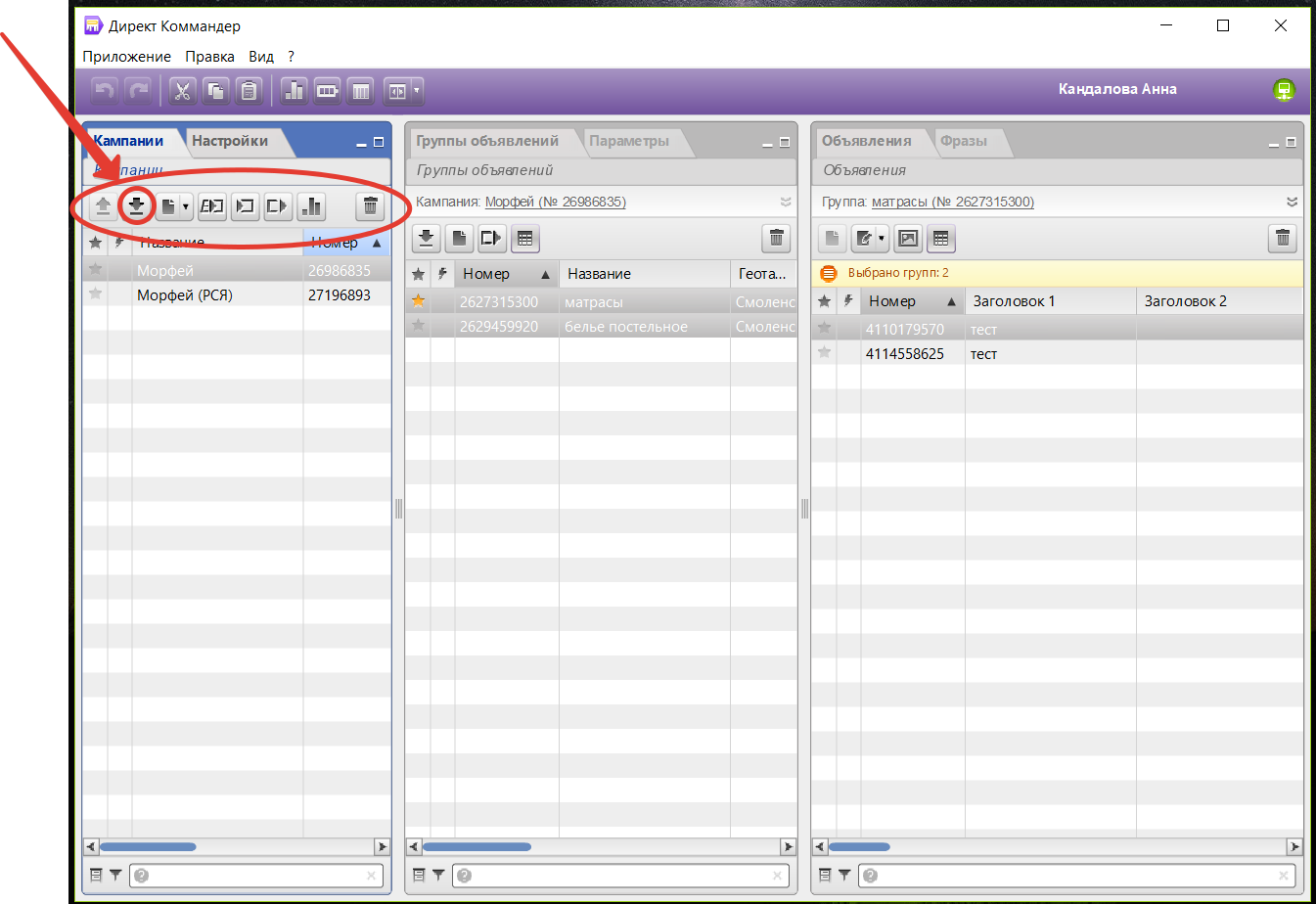Select ad number 4114558625

point(905,354)
